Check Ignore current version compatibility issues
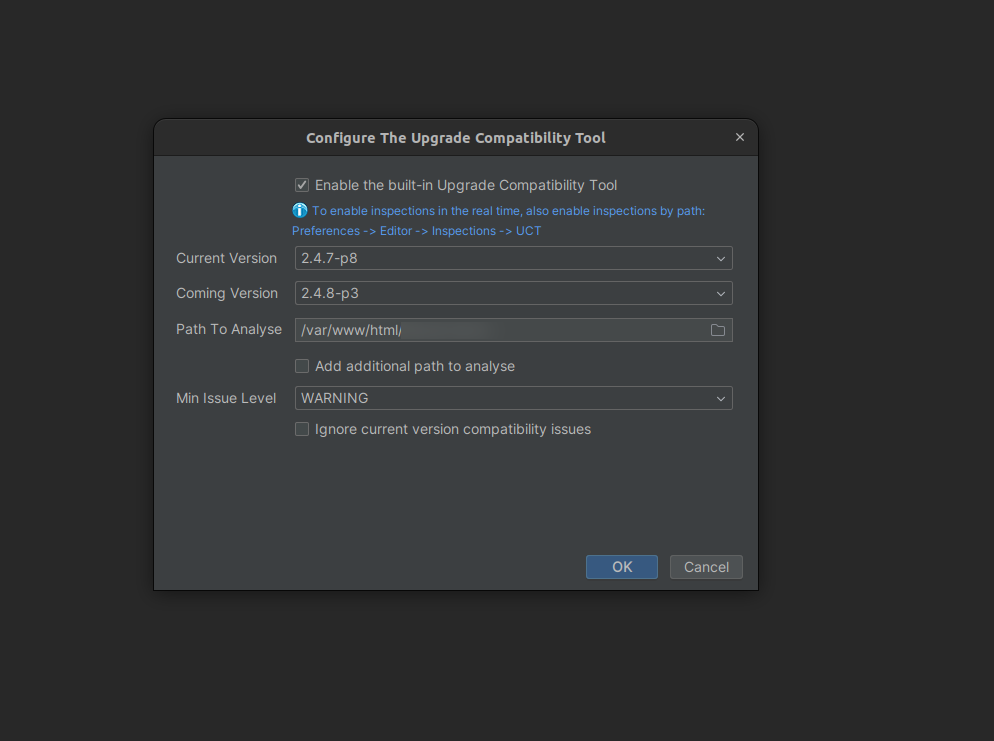This screenshot has height=741, width=994. pos(302,429)
